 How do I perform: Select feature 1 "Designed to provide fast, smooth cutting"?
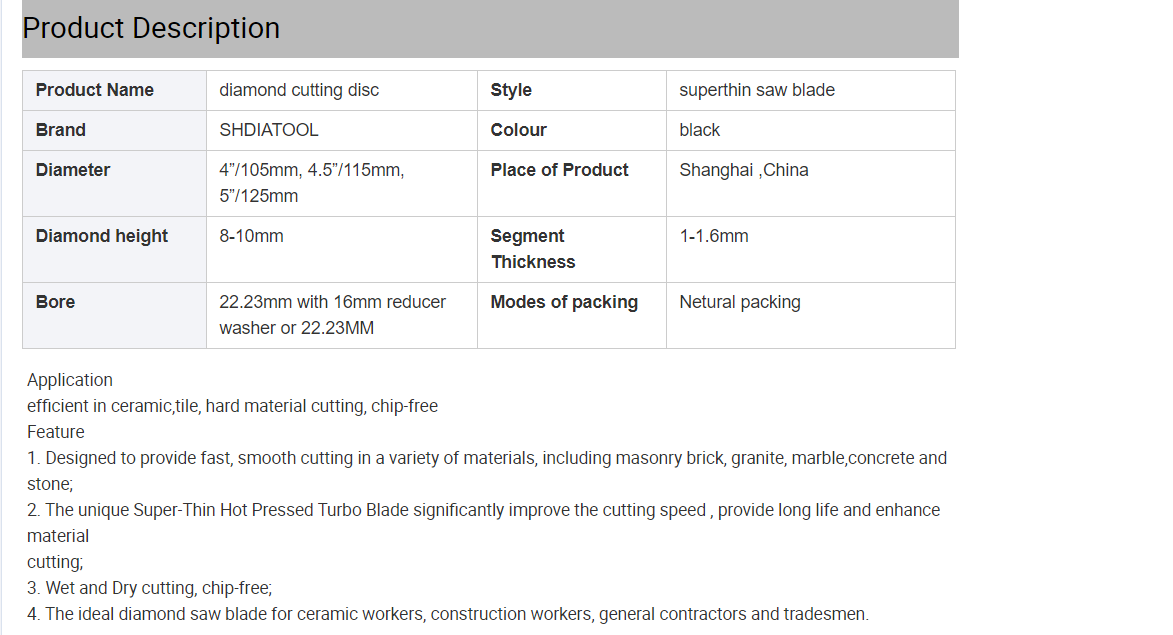coord(487,471)
